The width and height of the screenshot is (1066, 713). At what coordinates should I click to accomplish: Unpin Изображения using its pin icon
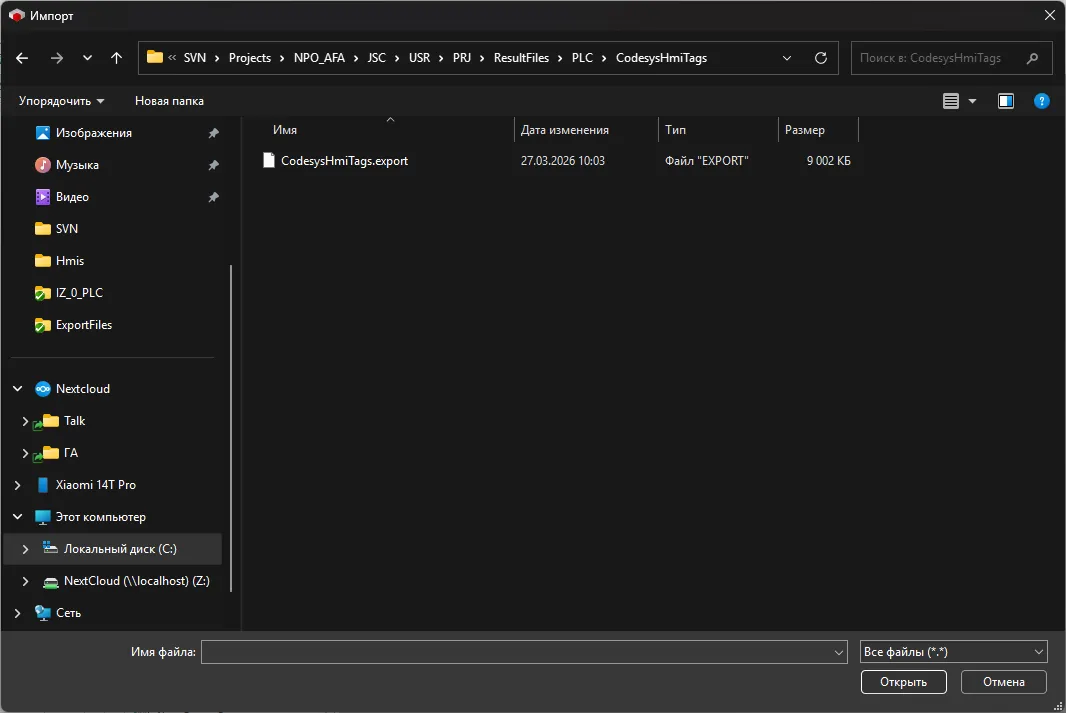point(213,133)
